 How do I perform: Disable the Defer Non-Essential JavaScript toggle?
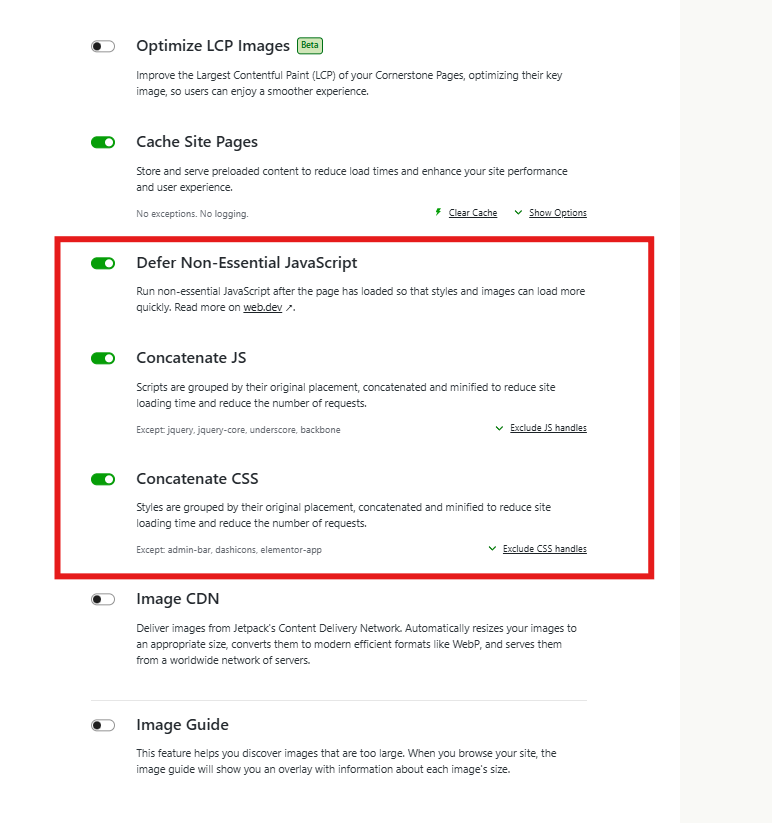(103, 263)
